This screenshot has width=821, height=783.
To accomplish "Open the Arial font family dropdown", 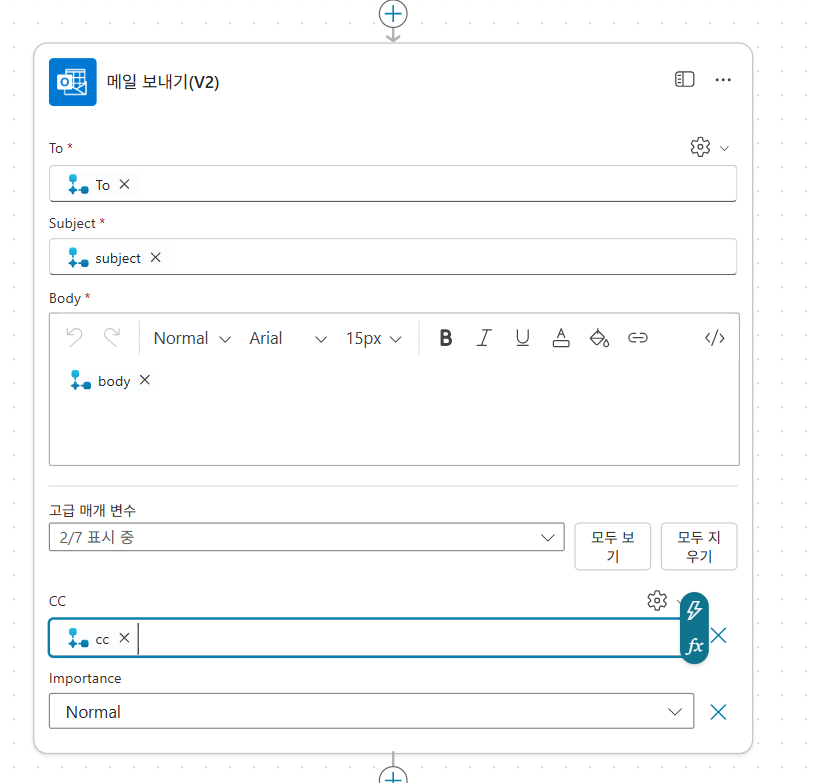I will click(289, 338).
